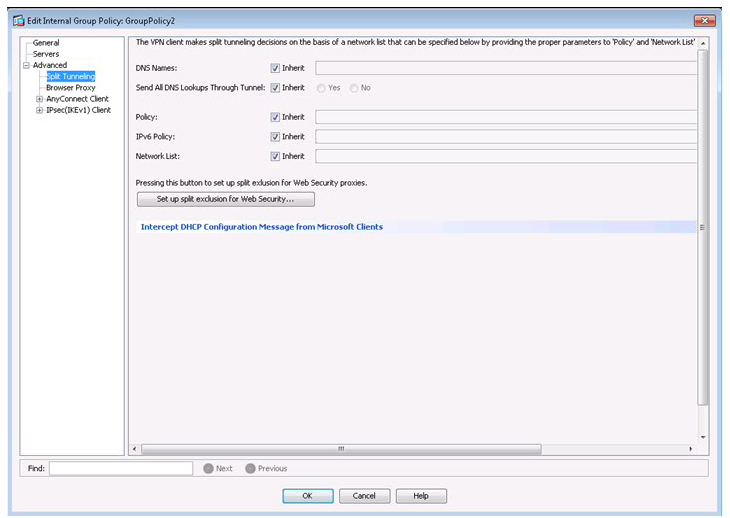Open the Browser Proxy settings page
The height and width of the screenshot is (518, 730).
(70, 88)
